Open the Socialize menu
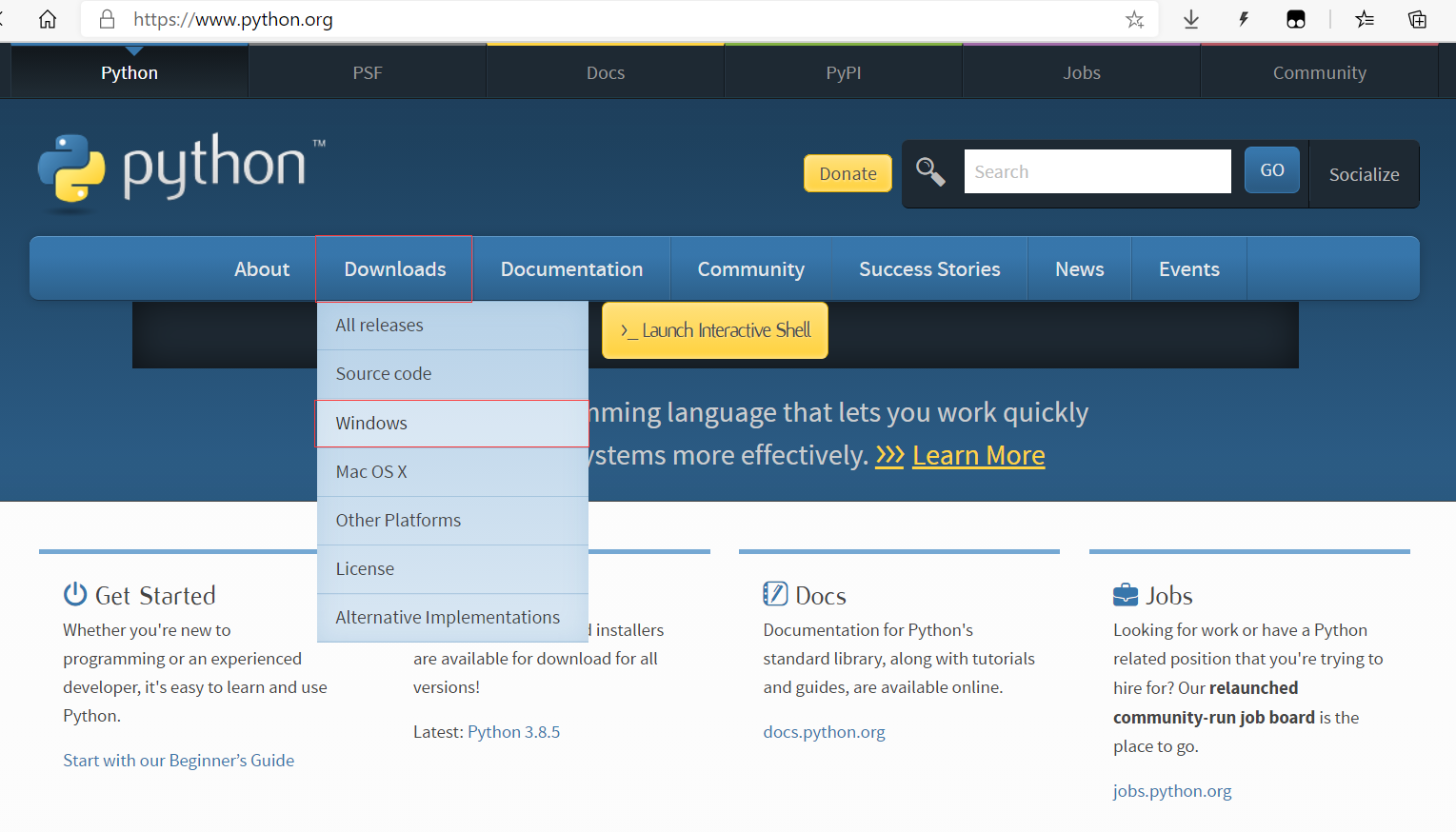Image resolution: width=1456 pixels, height=832 pixels. [1364, 174]
